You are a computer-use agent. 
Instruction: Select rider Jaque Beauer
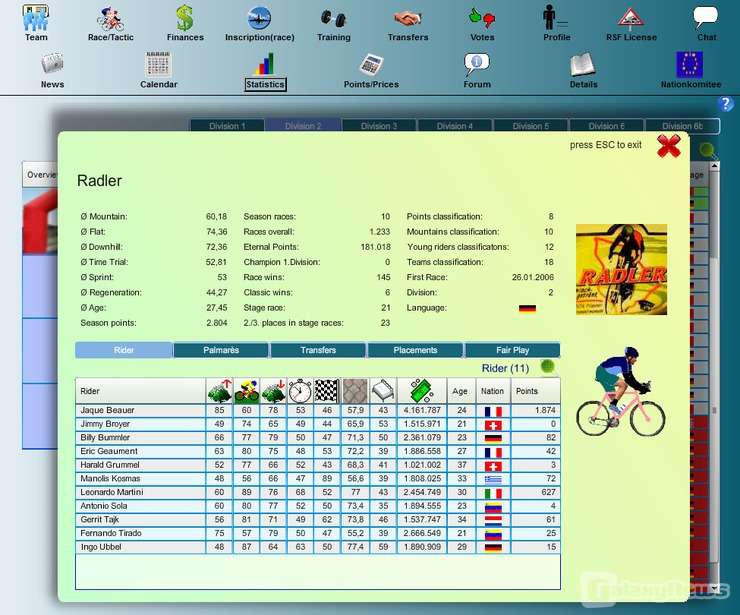tap(318, 410)
